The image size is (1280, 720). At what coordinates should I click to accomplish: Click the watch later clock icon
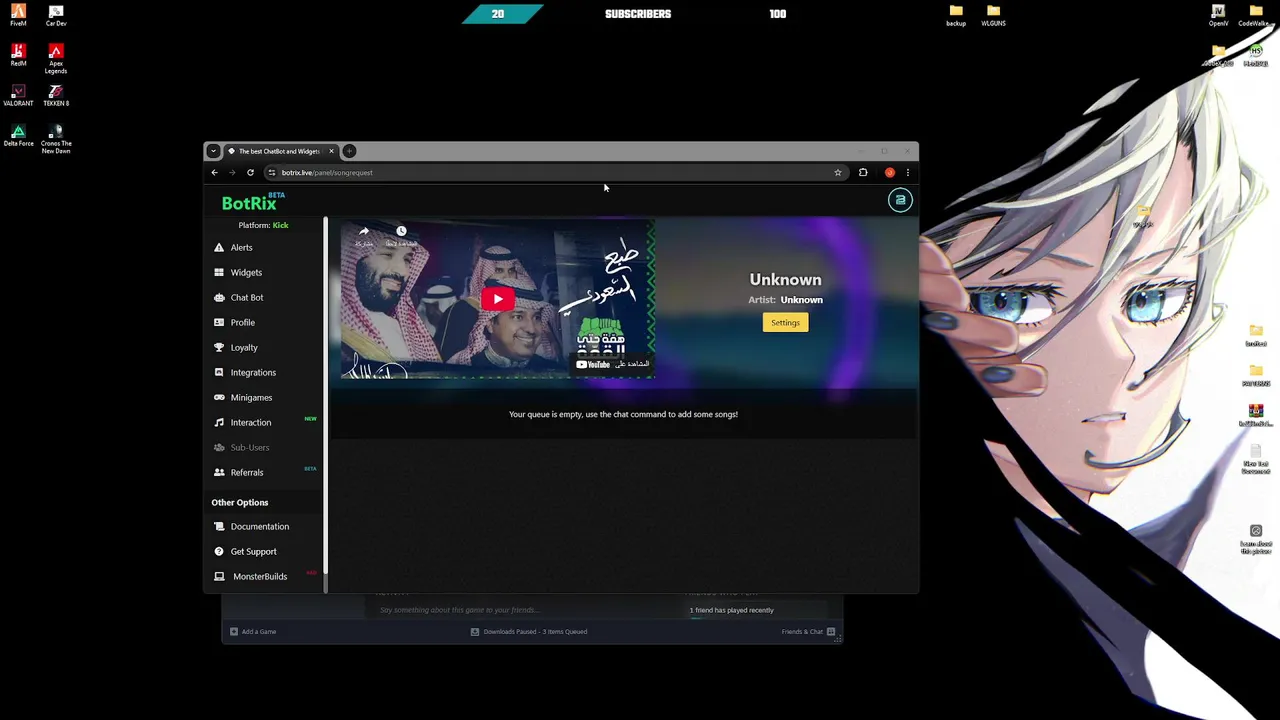(x=401, y=232)
